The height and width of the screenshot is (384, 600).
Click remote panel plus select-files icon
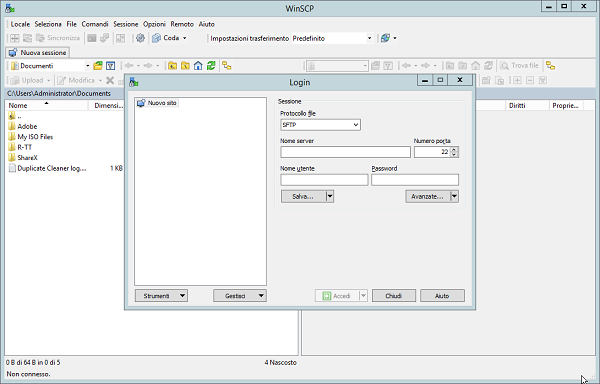point(517,80)
